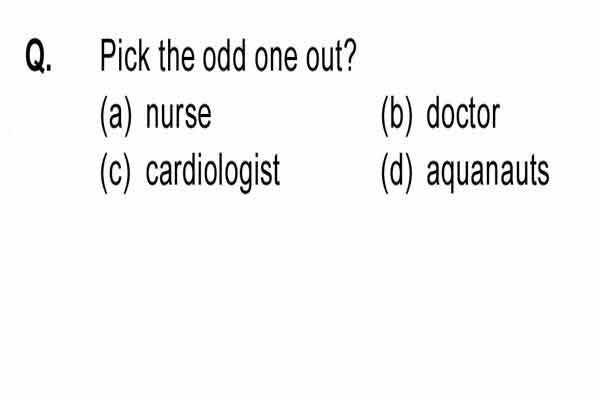Click the (d) option marker
Viewport: 600px width, 400px height.
click(x=397, y=172)
